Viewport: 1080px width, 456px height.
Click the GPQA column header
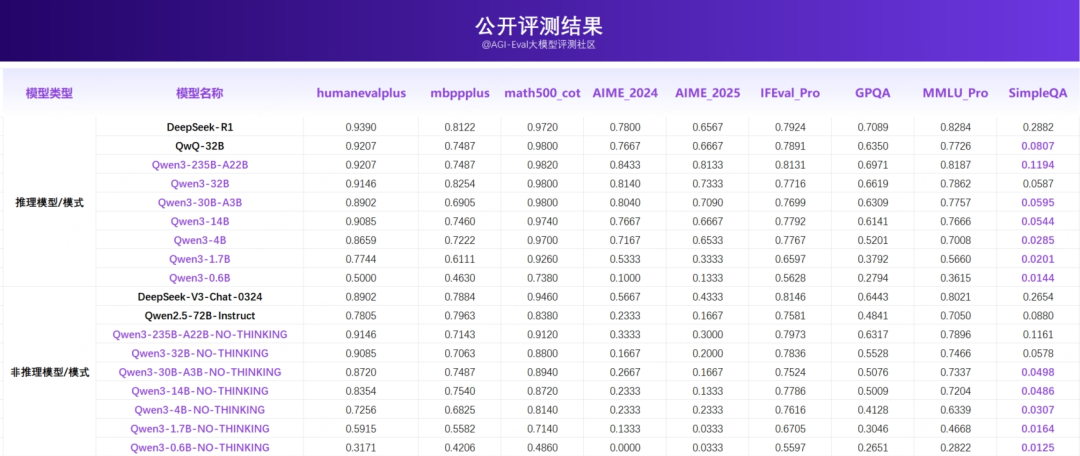(873, 93)
